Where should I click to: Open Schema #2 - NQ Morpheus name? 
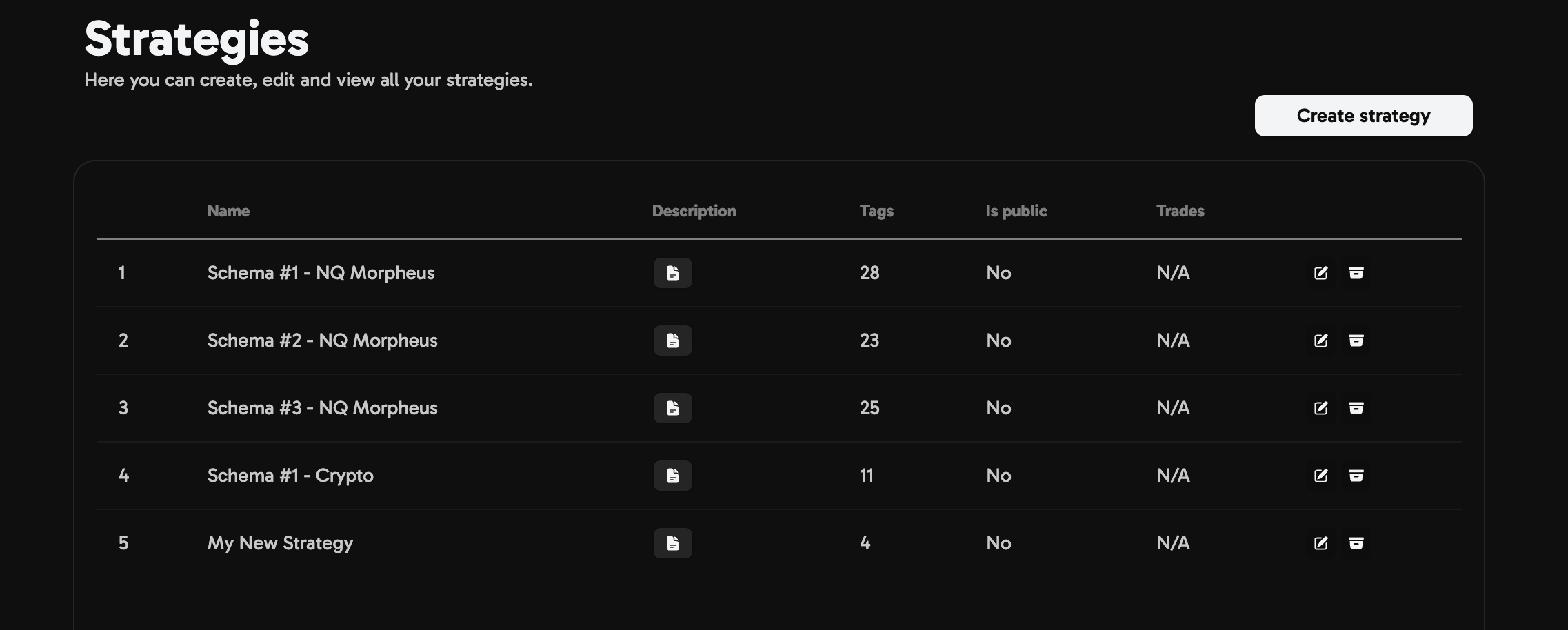[322, 341]
